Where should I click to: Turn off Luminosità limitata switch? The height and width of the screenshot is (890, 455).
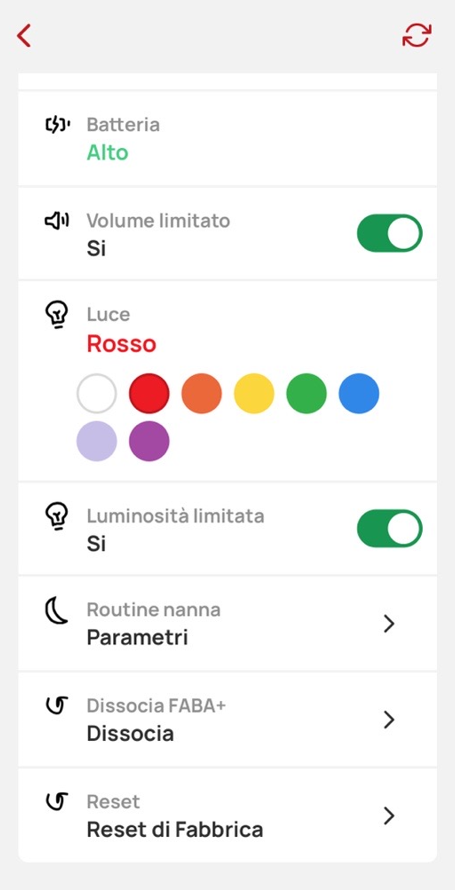point(390,528)
